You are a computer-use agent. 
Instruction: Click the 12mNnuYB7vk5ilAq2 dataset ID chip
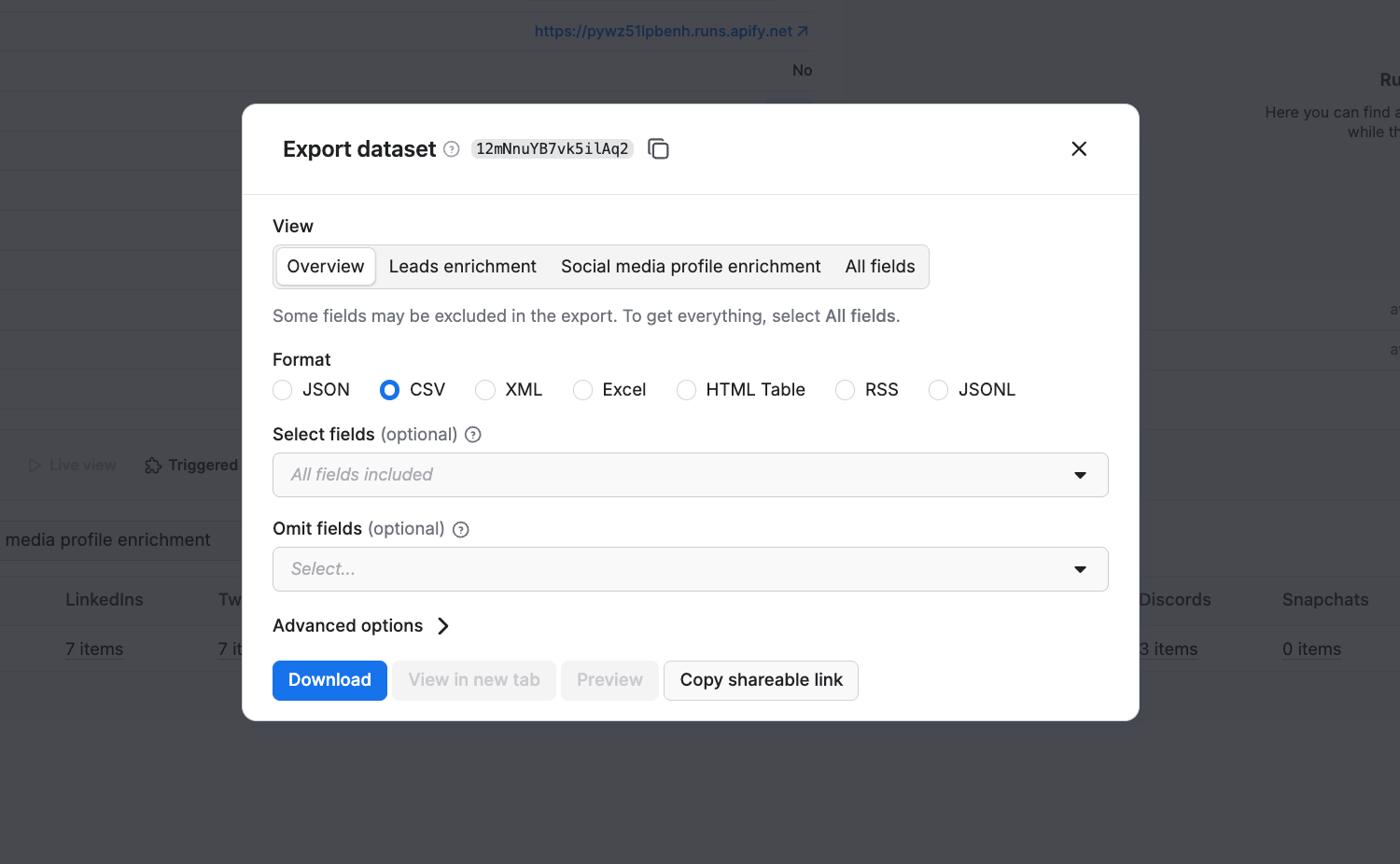pos(552,148)
